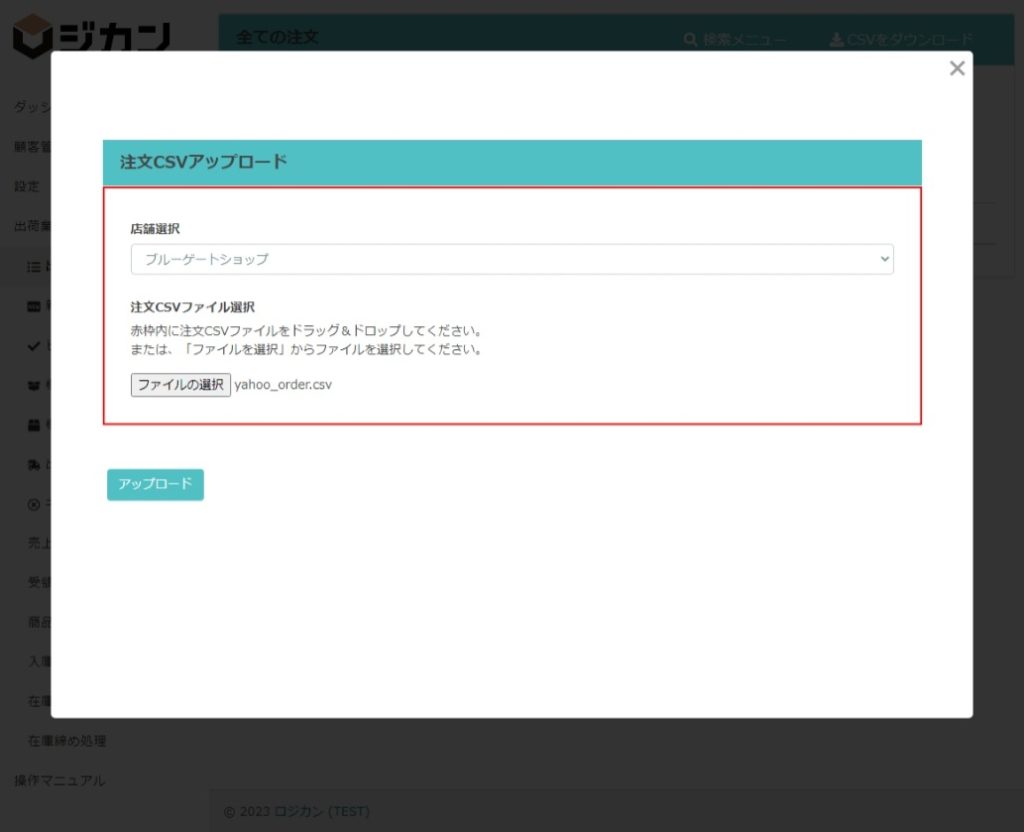The height and width of the screenshot is (832, 1024).
Task: Click the © 2023 ロジカン footer text
Action: [296, 811]
